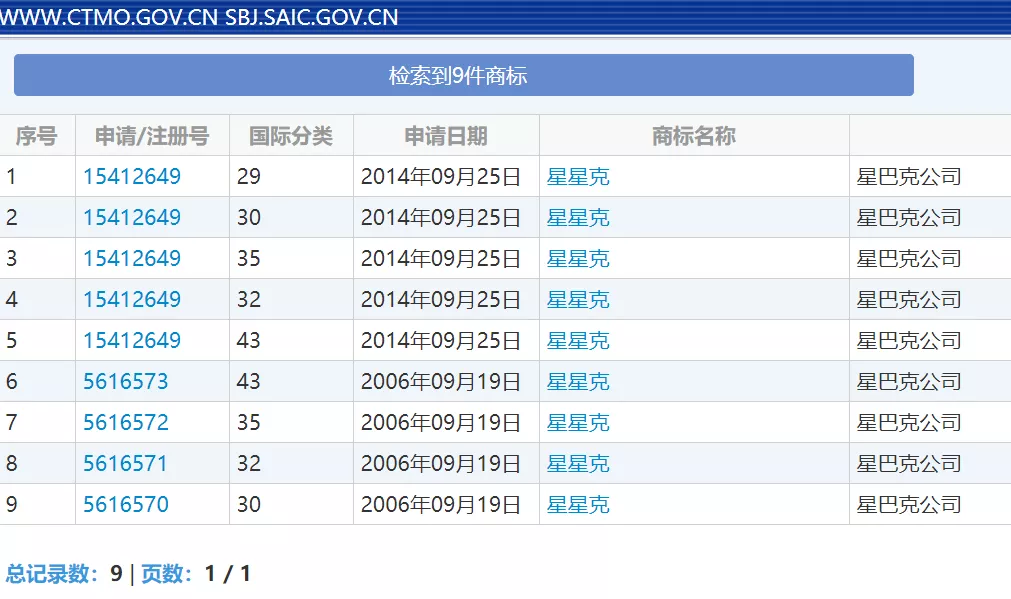Open registration number 5616573
The height and width of the screenshot is (599, 1011).
click(126, 382)
